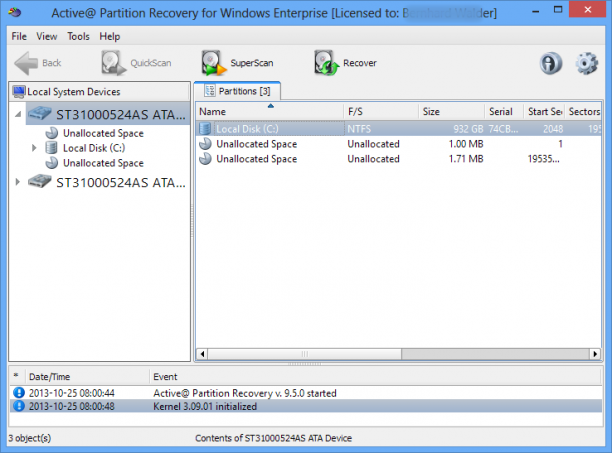This screenshot has height=453, width=612.
Task: Expand the second ST31000524AS ATA device
Action: point(17,182)
